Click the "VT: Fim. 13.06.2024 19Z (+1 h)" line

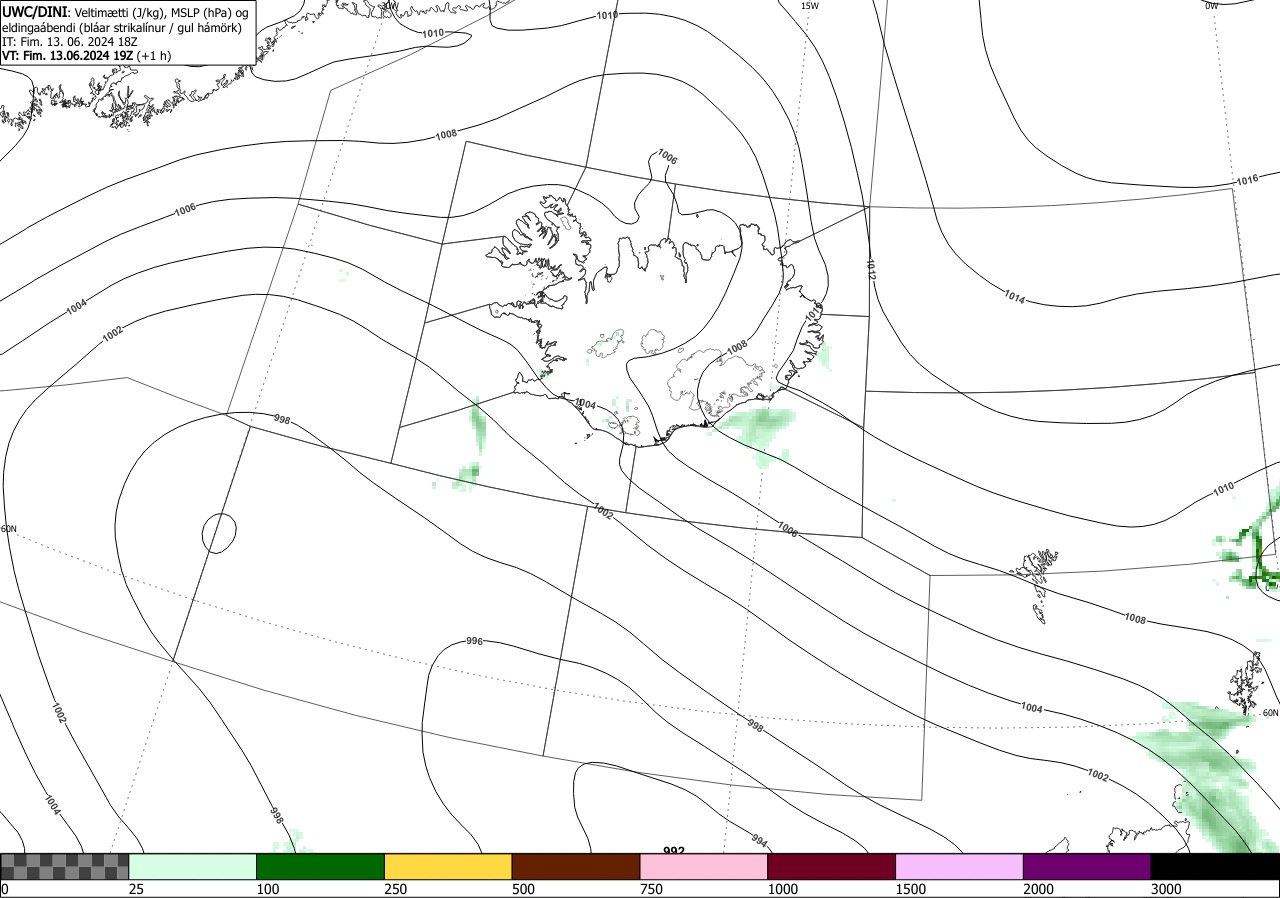click(x=86, y=56)
